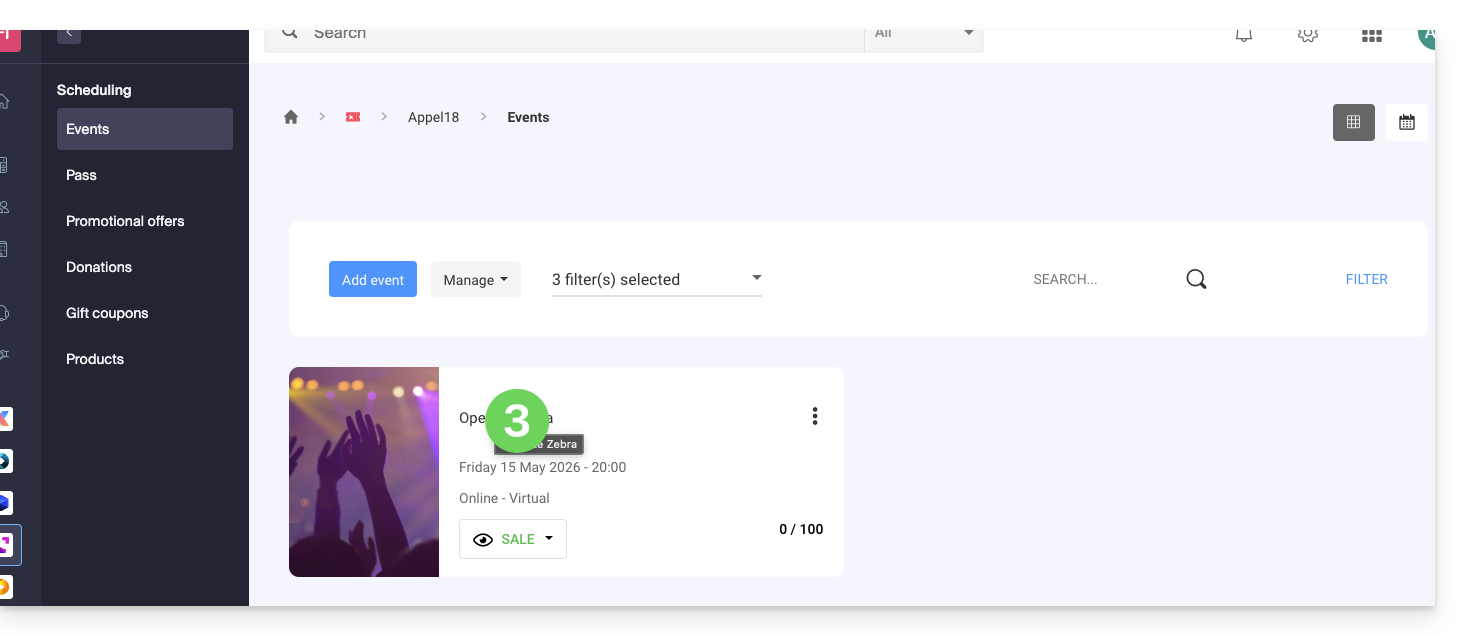The height and width of the screenshot is (636, 1465).
Task: Select Donations in the Scheduling menu
Action: click(x=99, y=267)
